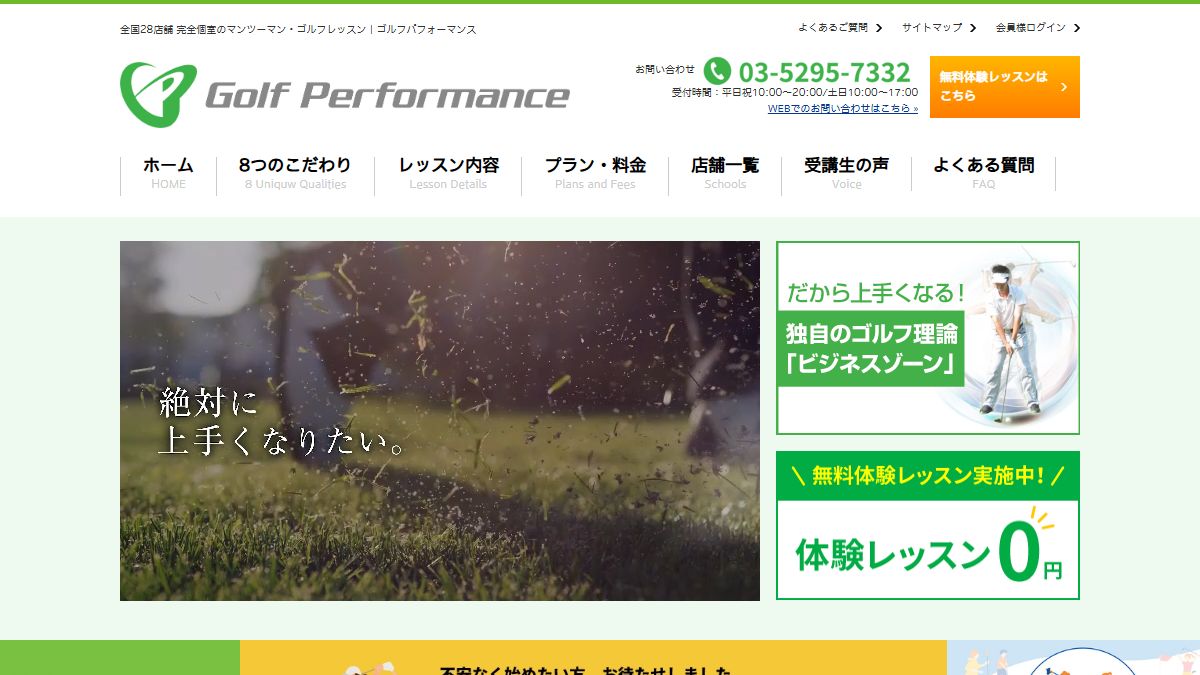Open the ビジネスゾーン golf theory banner

click(928, 338)
